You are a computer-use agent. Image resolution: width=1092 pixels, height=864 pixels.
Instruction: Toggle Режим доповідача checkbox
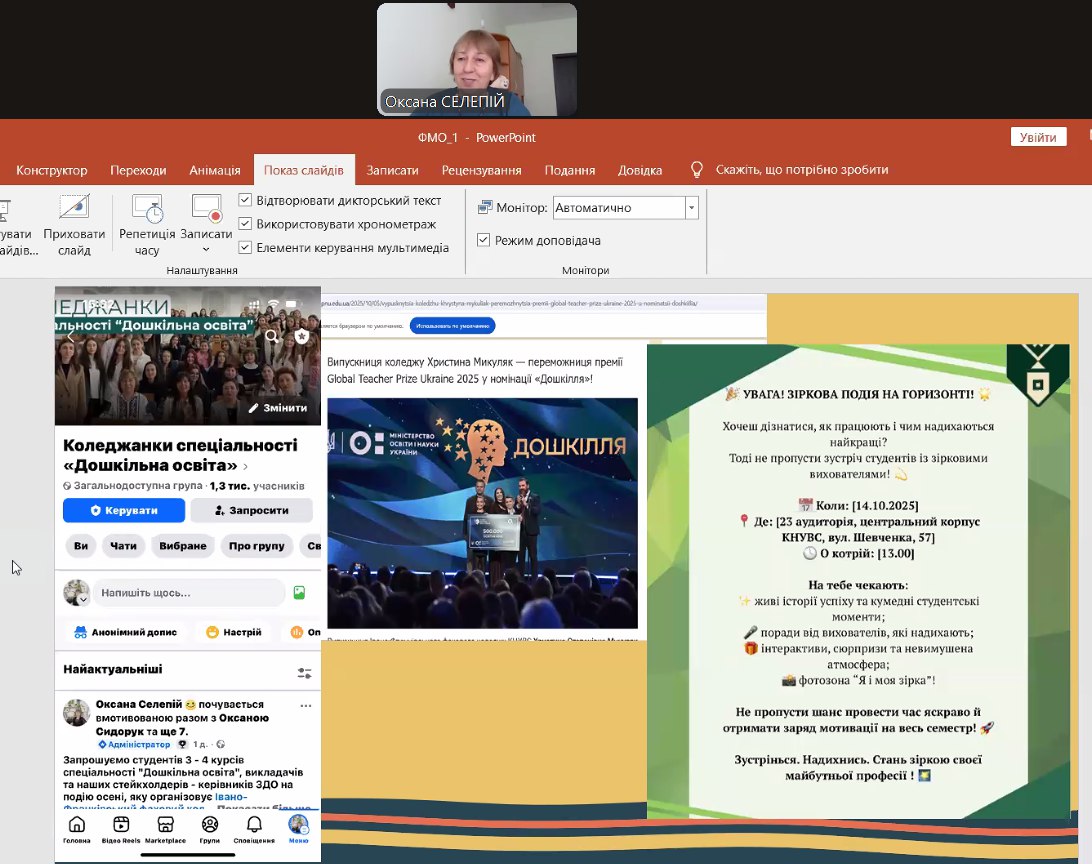[483, 240]
